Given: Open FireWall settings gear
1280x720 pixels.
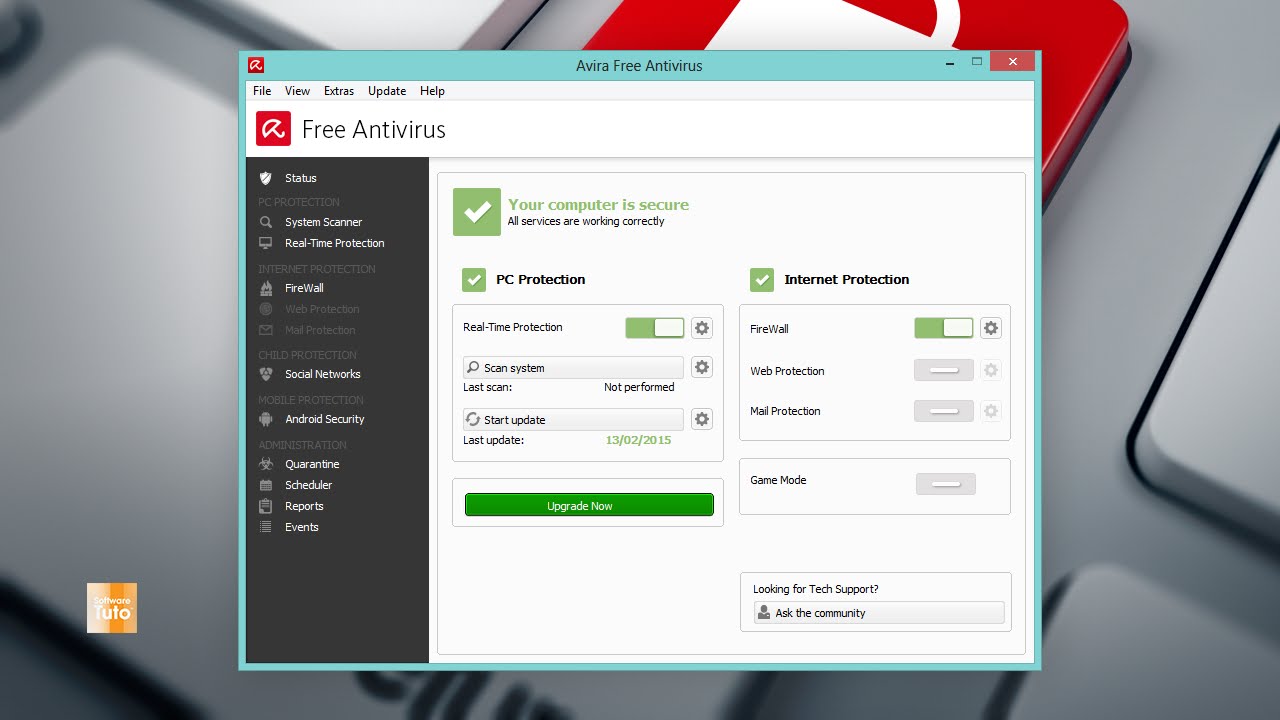Looking at the screenshot, I should pyautogui.click(x=991, y=328).
